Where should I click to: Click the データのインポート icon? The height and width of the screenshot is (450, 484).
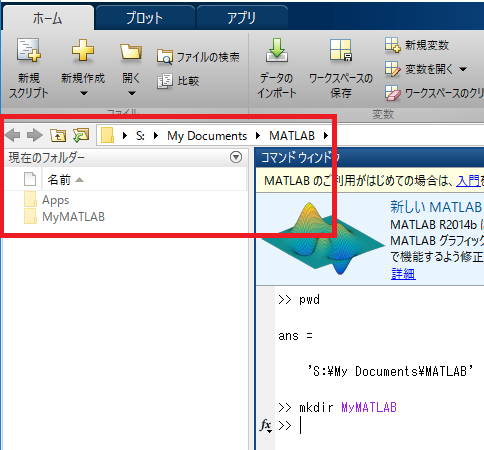[277, 50]
